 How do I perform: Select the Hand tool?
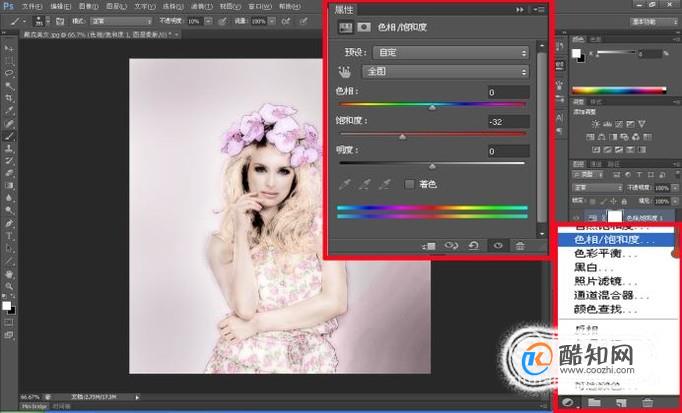[x=9, y=274]
